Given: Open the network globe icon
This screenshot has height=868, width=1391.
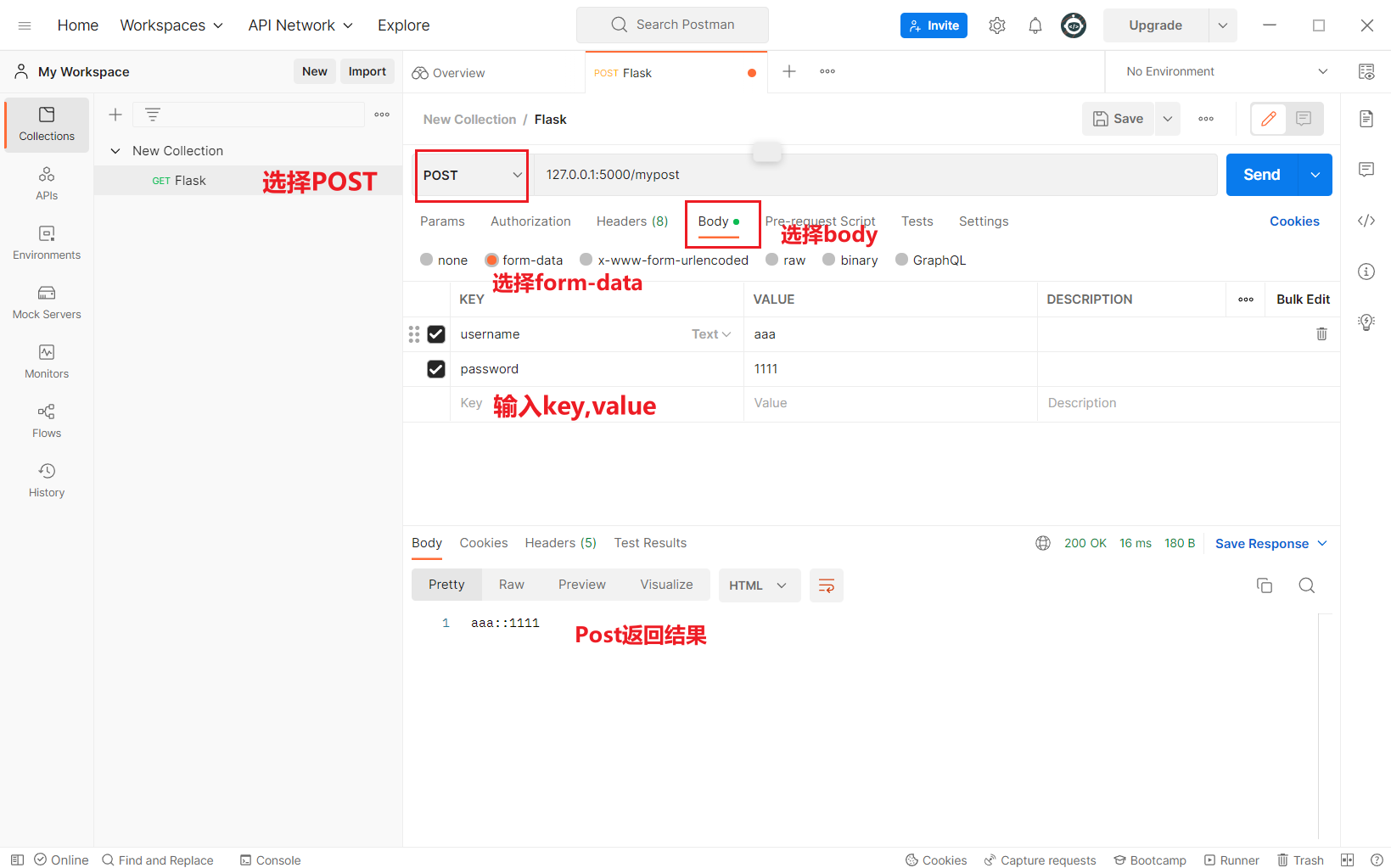Looking at the screenshot, I should (x=1043, y=543).
